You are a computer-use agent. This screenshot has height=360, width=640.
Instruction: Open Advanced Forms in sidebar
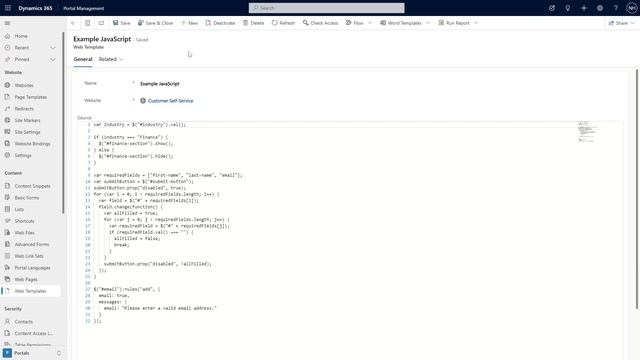(31, 244)
